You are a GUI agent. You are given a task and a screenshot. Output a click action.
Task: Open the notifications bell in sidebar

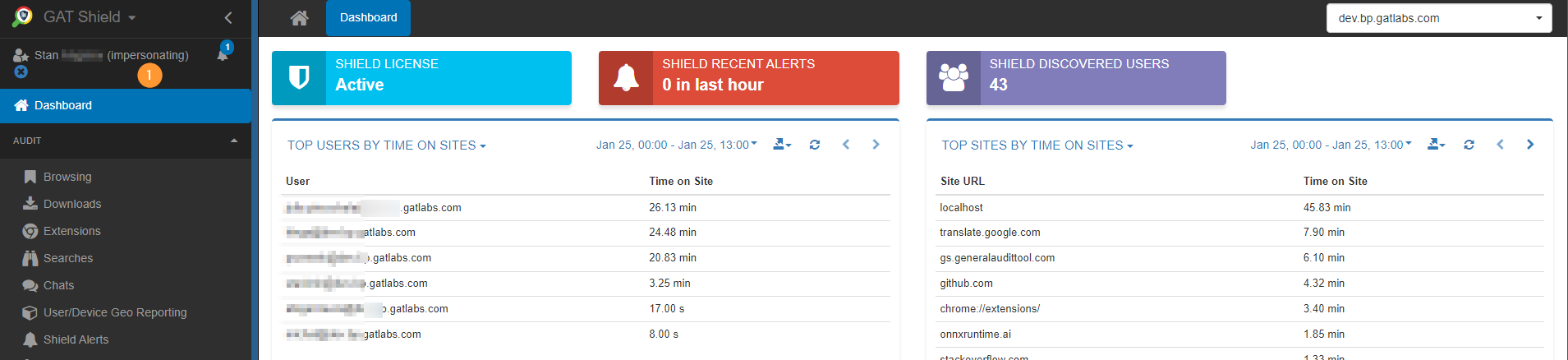[x=223, y=54]
